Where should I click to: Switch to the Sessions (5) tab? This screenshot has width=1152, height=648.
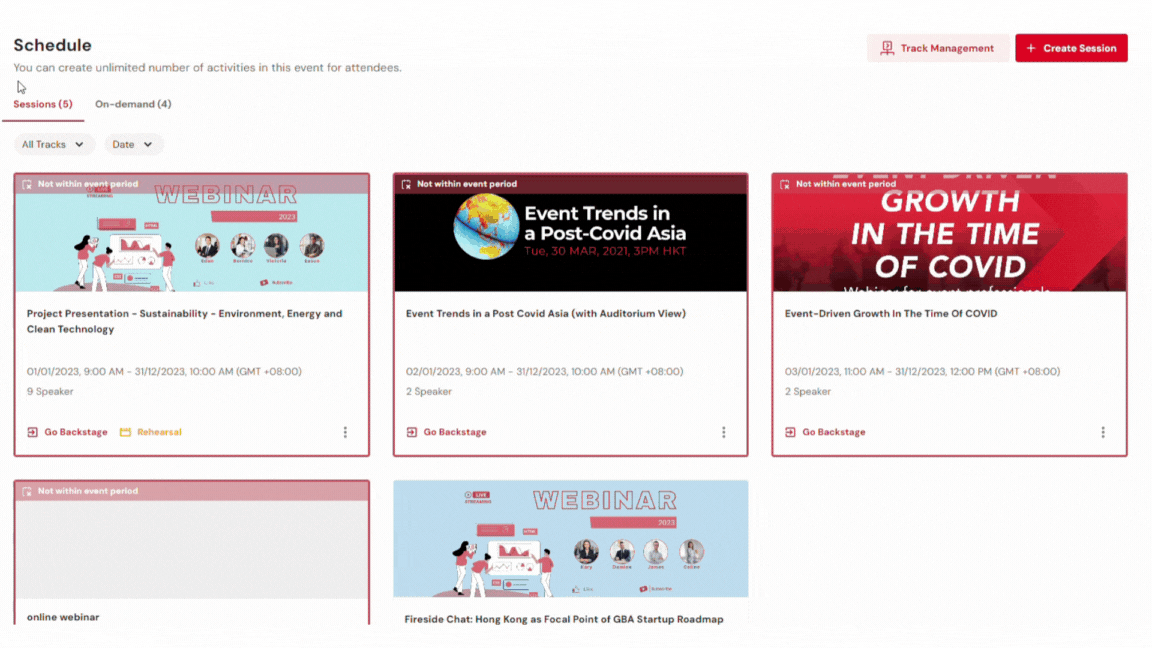pos(43,104)
